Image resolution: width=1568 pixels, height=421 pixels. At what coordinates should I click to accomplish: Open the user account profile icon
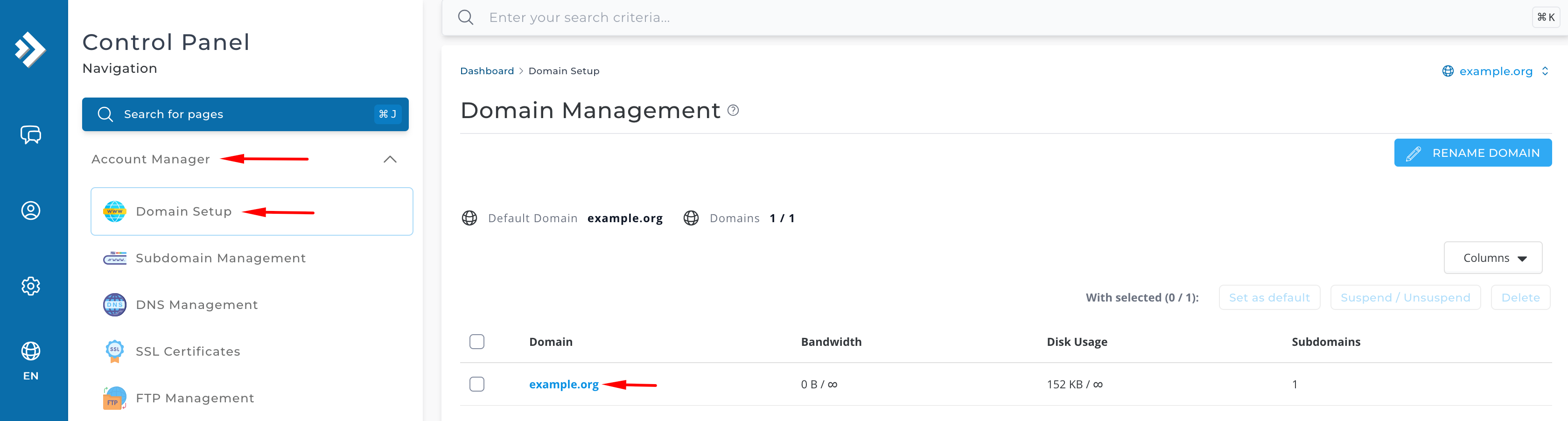tap(30, 210)
